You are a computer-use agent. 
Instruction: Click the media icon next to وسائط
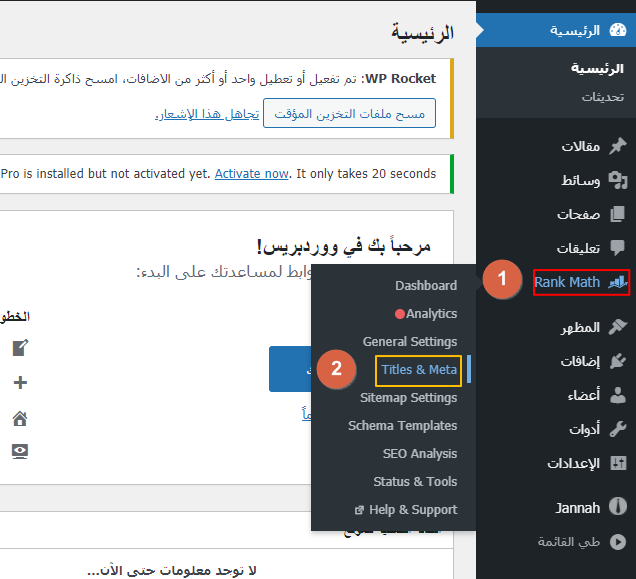(617, 180)
